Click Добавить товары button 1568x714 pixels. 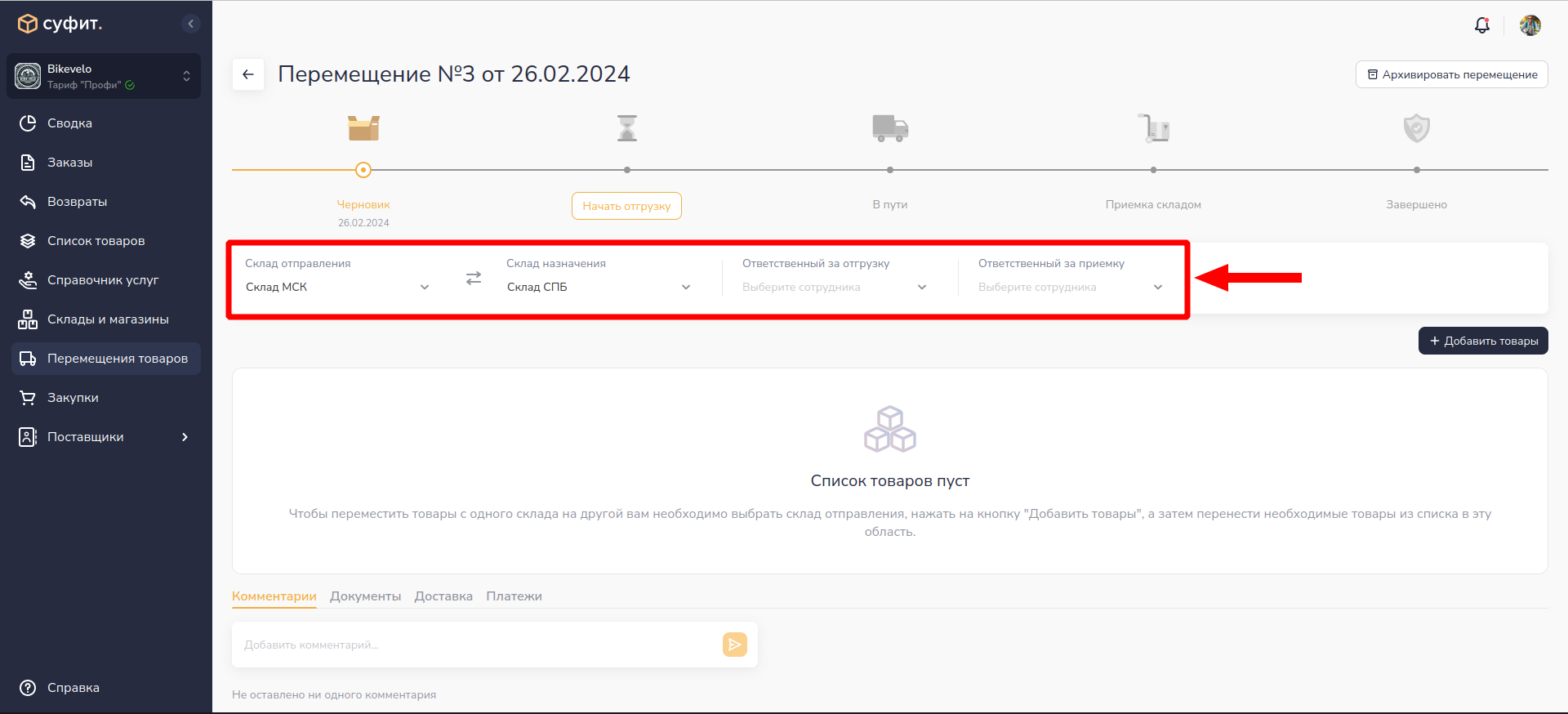(x=1483, y=341)
